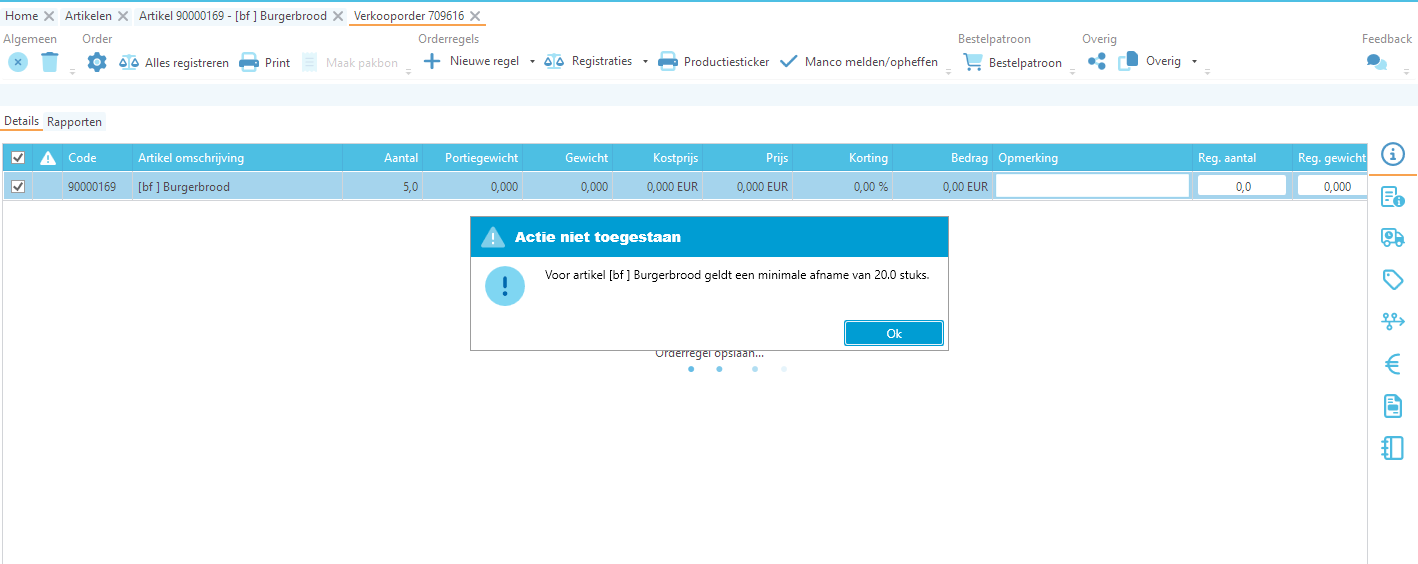Switch to the Artikelen tab
1418x564 pixels.
88,16
